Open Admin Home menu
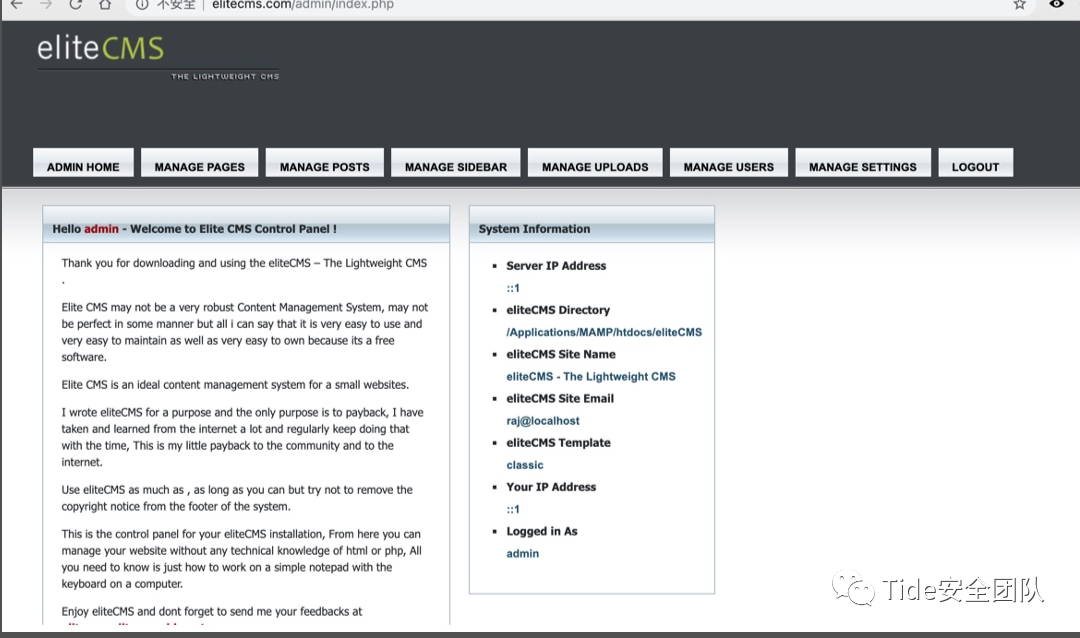This screenshot has width=1080, height=638. (x=83, y=164)
